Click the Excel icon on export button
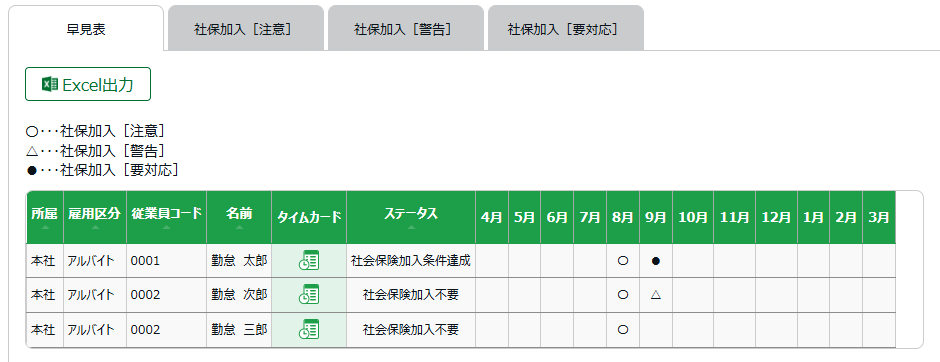The width and height of the screenshot is (940, 362). tap(50, 85)
